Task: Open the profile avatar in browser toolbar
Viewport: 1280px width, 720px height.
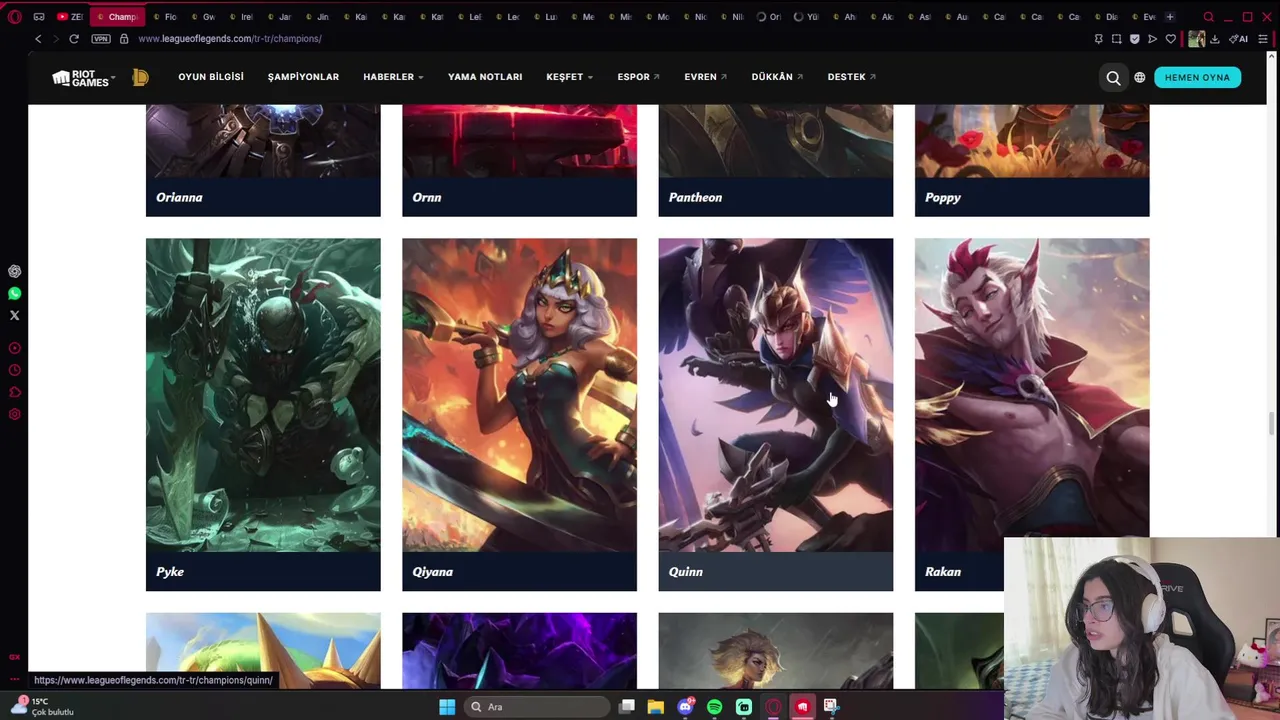Action: coord(1196,39)
